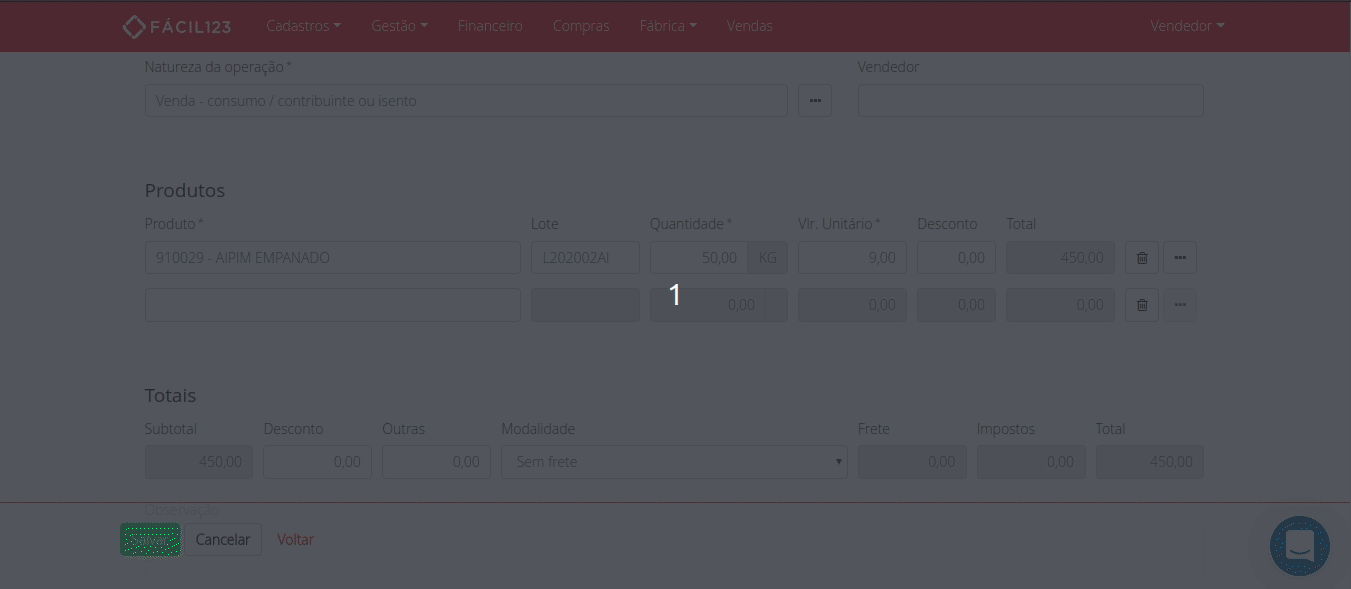
Task: Click the Cancelar button
Action: [223, 540]
